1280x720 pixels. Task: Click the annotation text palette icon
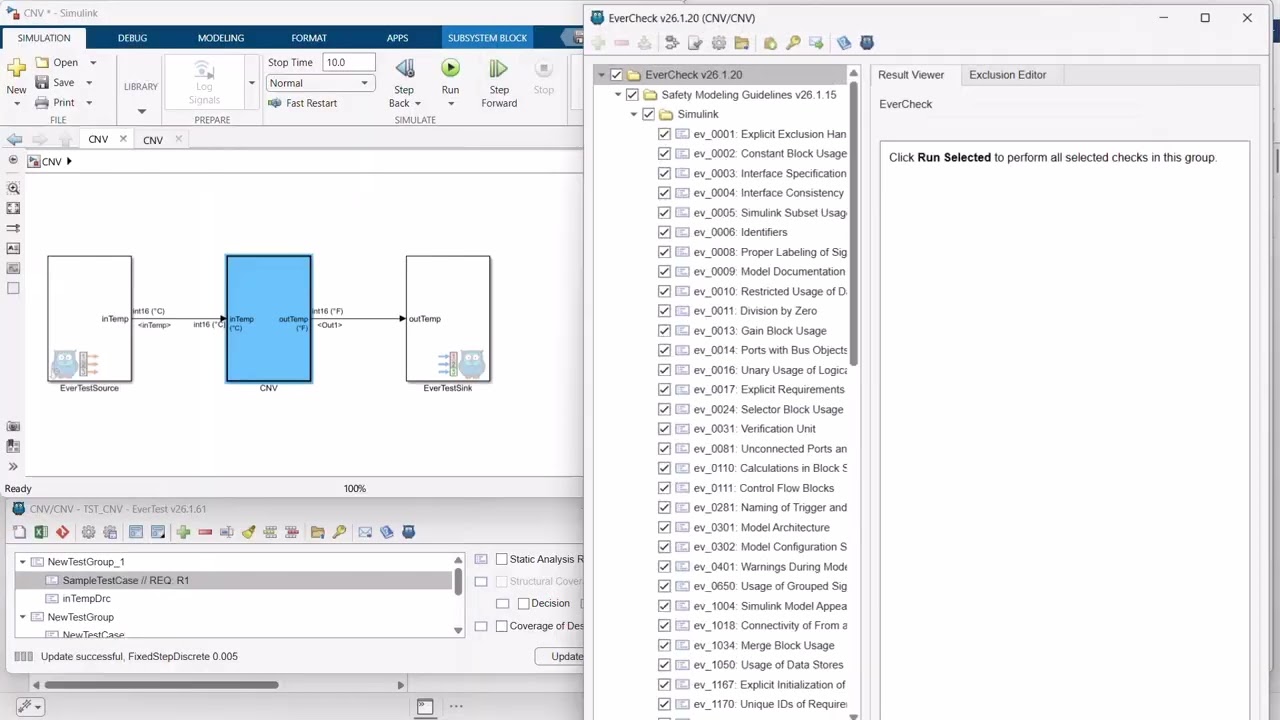pos(13,248)
